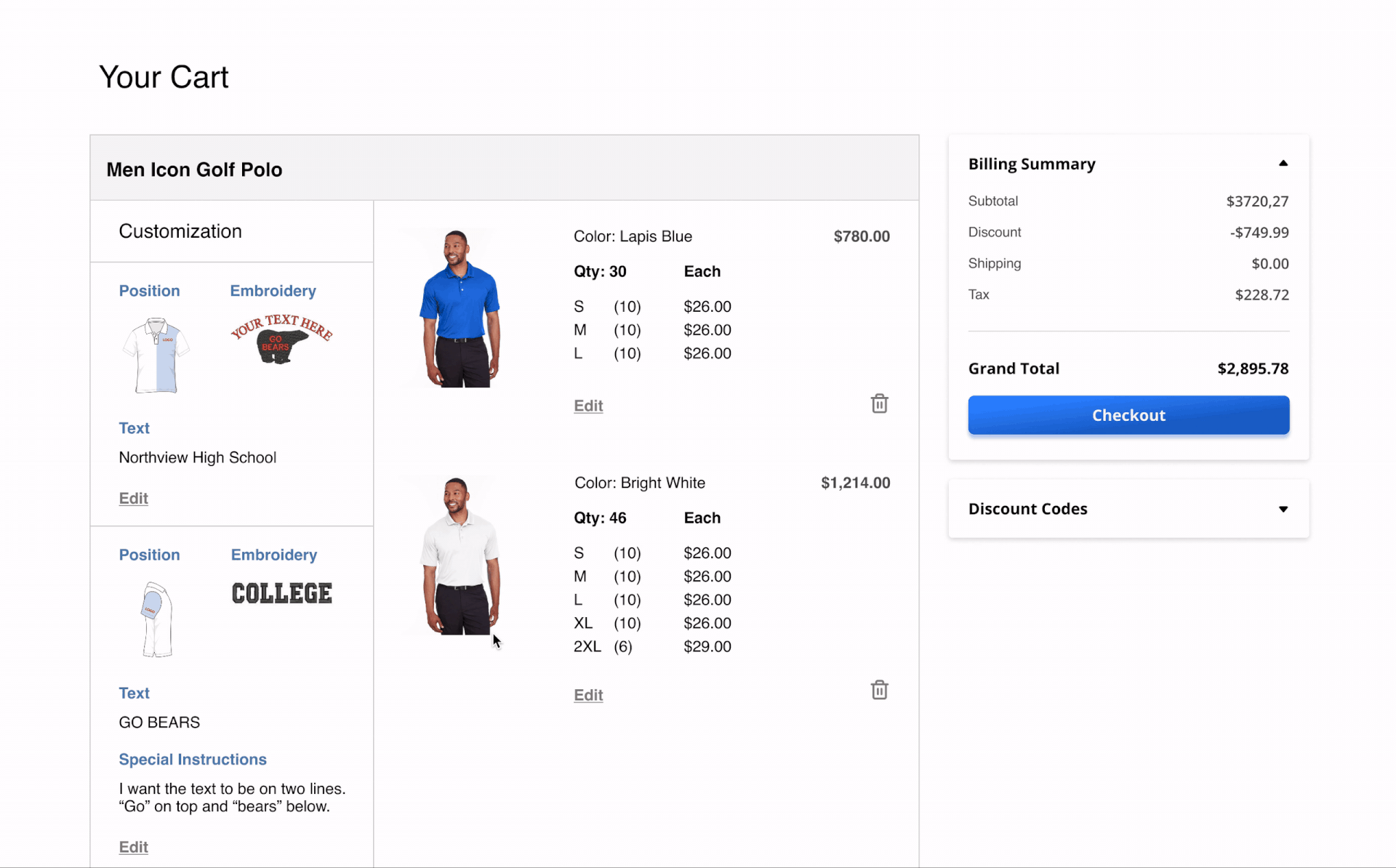Delete the Lapis Blue polo item
The width and height of the screenshot is (1396, 868).
[x=879, y=403]
